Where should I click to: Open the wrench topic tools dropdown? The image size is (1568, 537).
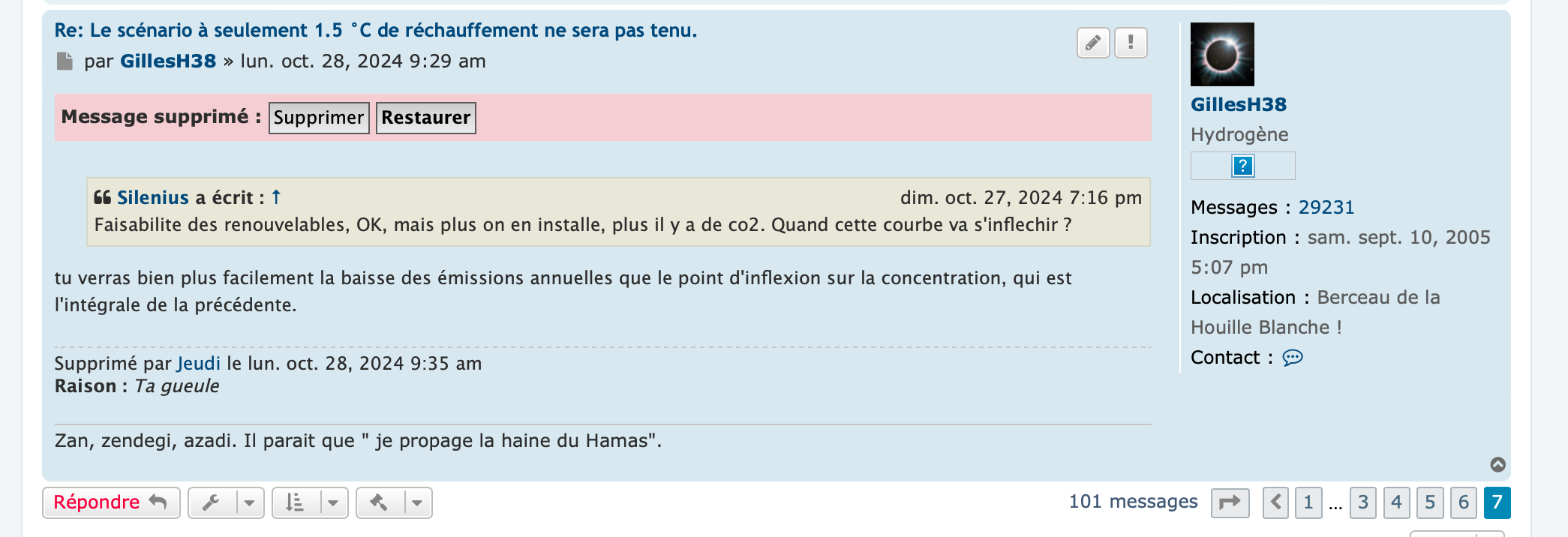click(226, 502)
